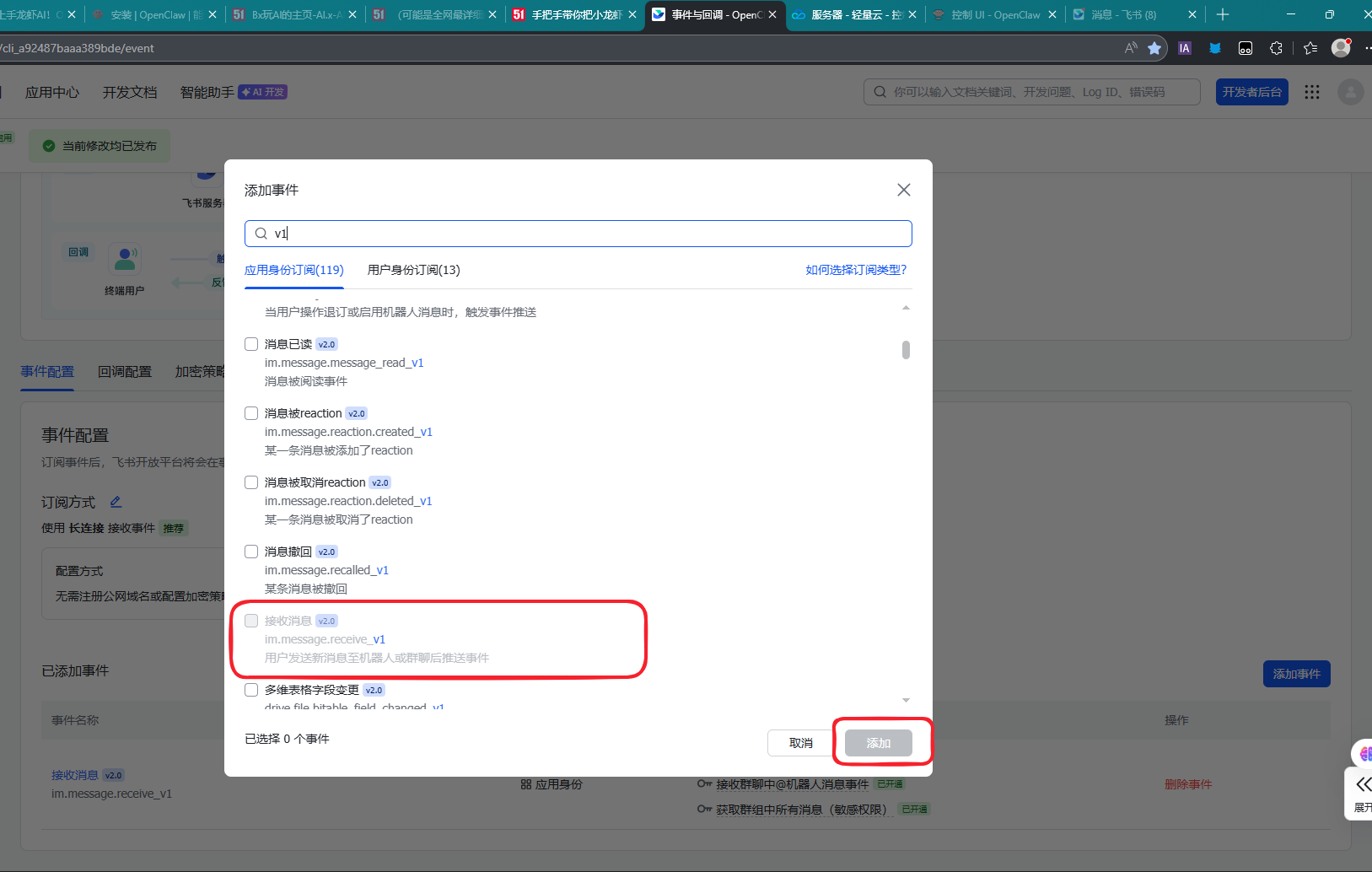Click the event list scrollbar thumb
Viewport: 1372px width, 872px height.
tap(906, 350)
